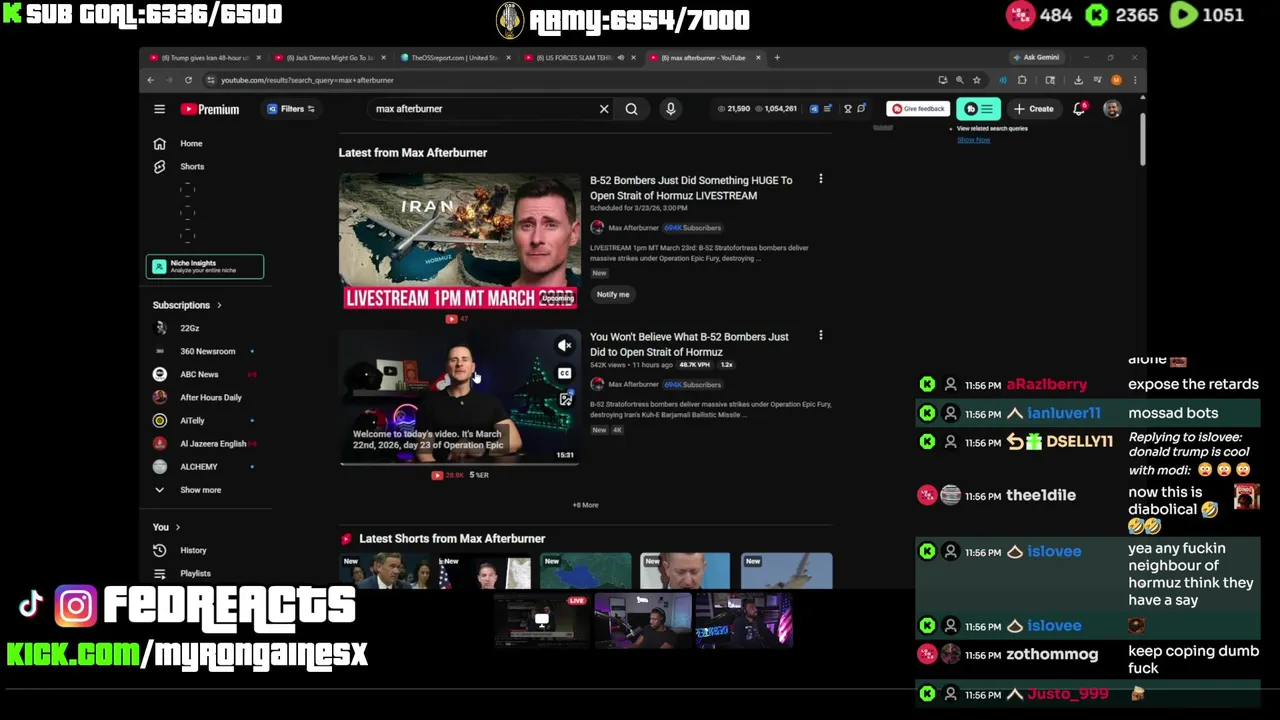This screenshot has width=1280, height=720.
Task: Click the TikTok icon in overlay
Action: tap(30, 604)
